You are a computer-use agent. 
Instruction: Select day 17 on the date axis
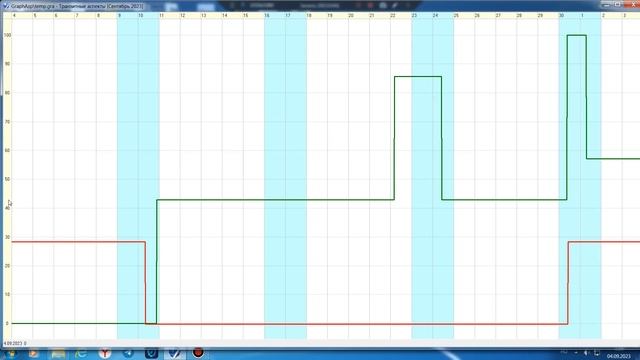point(288,16)
